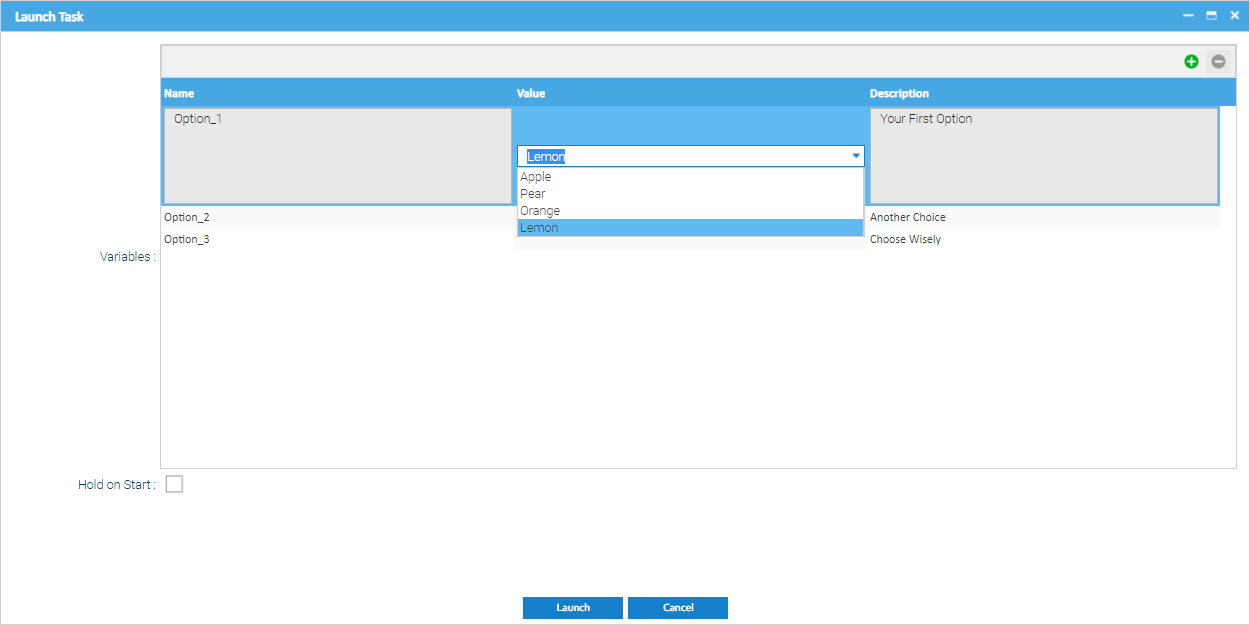Viewport: 1250px width, 625px height.
Task: Select the highlighted Lemon list option
Action: click(540, 228)
